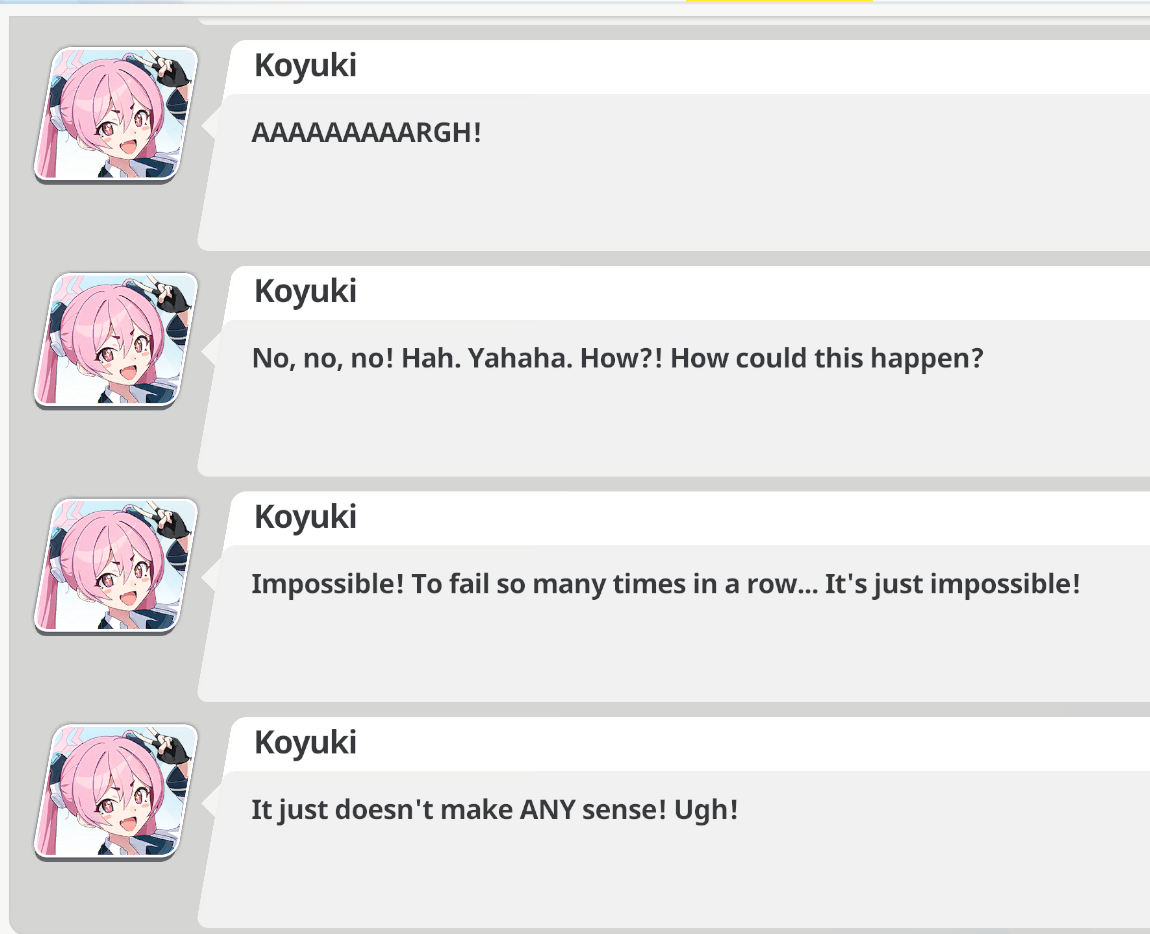Click the word 'Yahaha' in the second message
This screenshot has height=934, width=1150.
coord(520,359)
